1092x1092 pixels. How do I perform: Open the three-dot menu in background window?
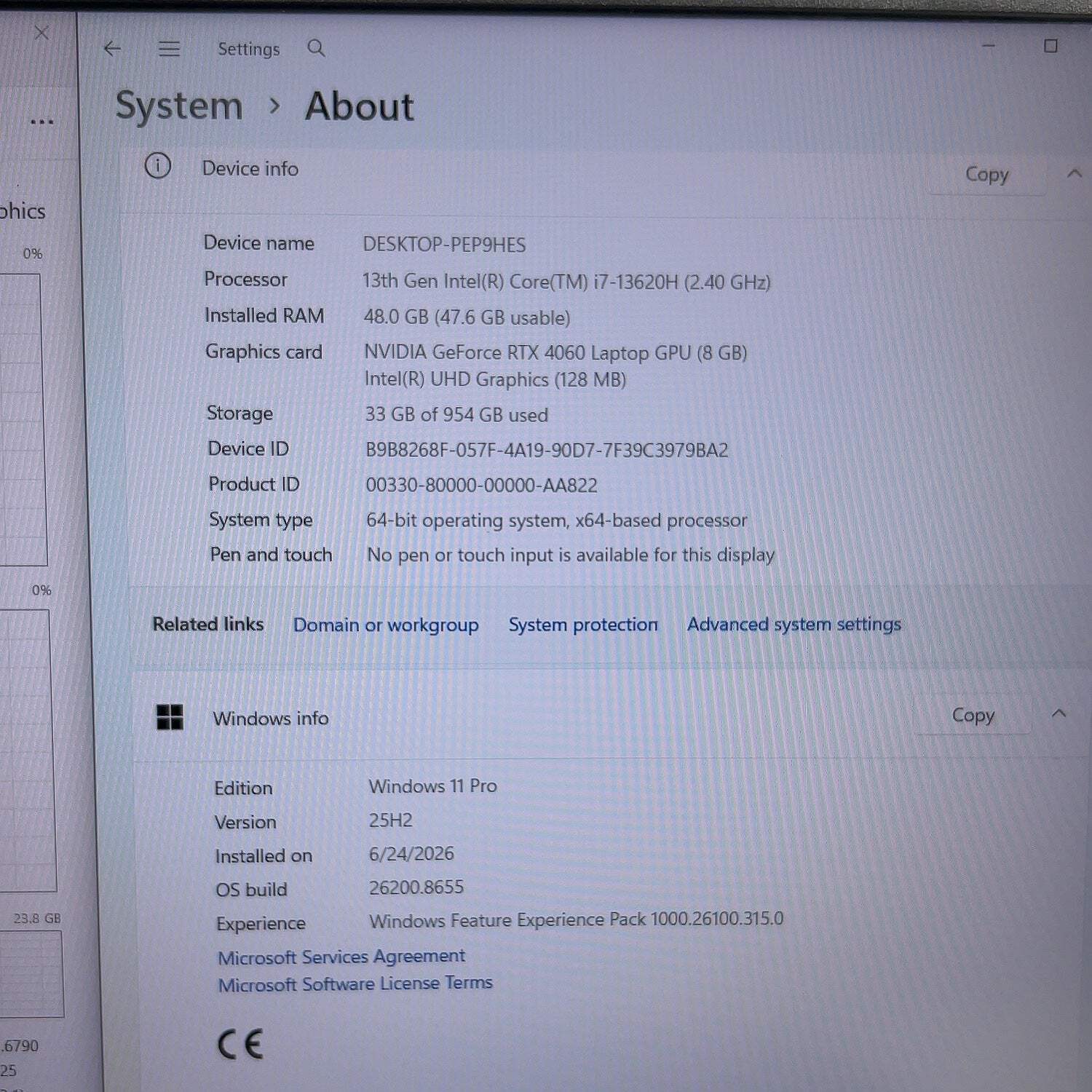pyautogui.click(x=41, y=122)
